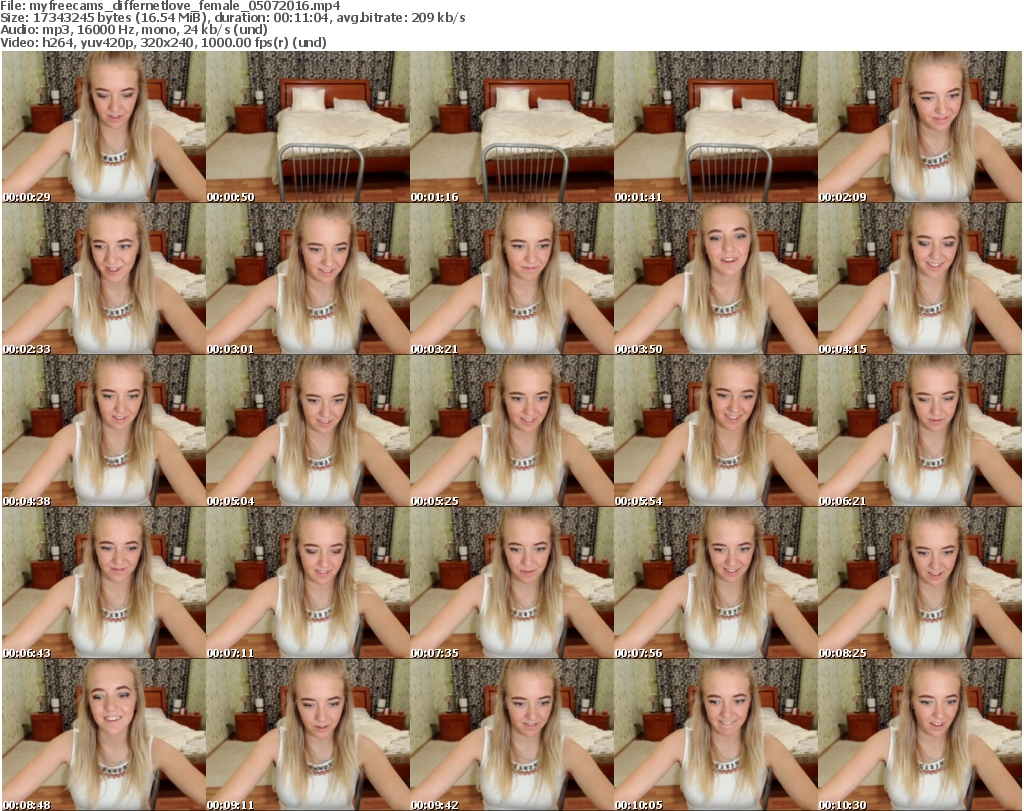Select the thumbnail stamped 00:01:16
This screenshot has height=811, width=1024.
(x=511, y=127)
